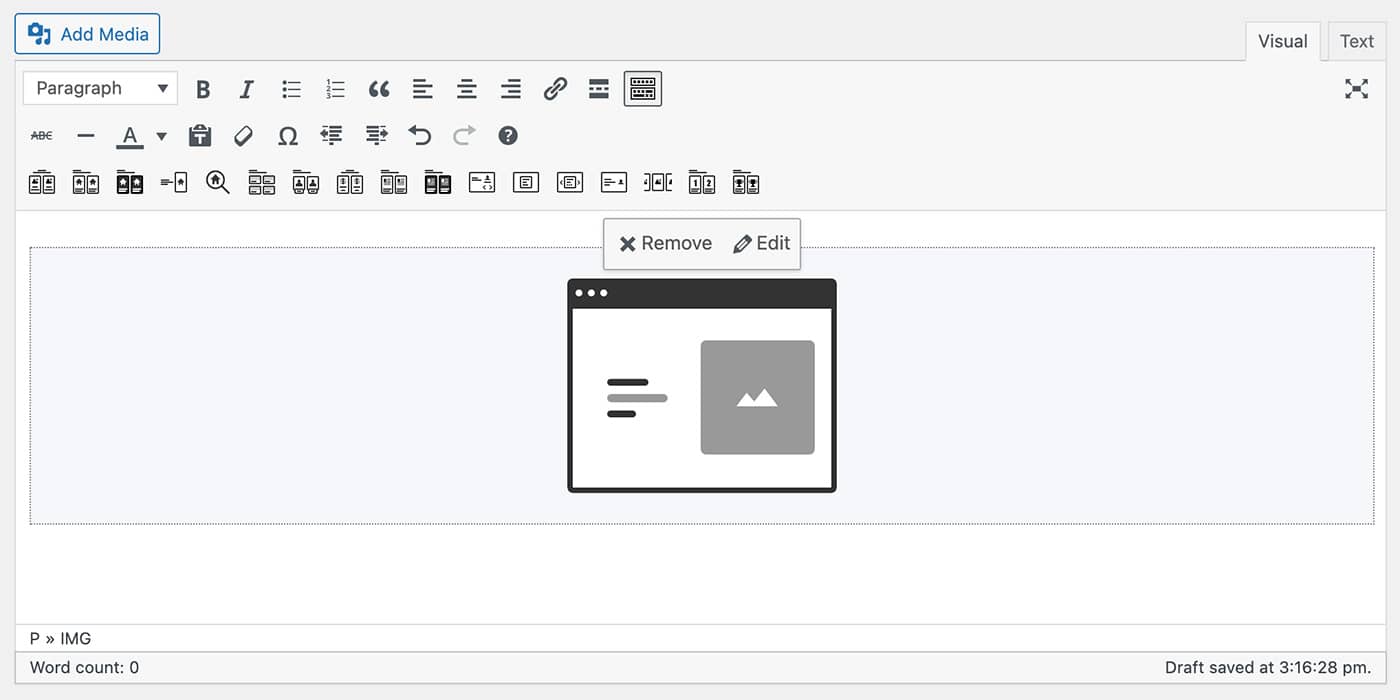
Task: Toggle bold formatting in the toolbar
Action: tap(203, 89)
